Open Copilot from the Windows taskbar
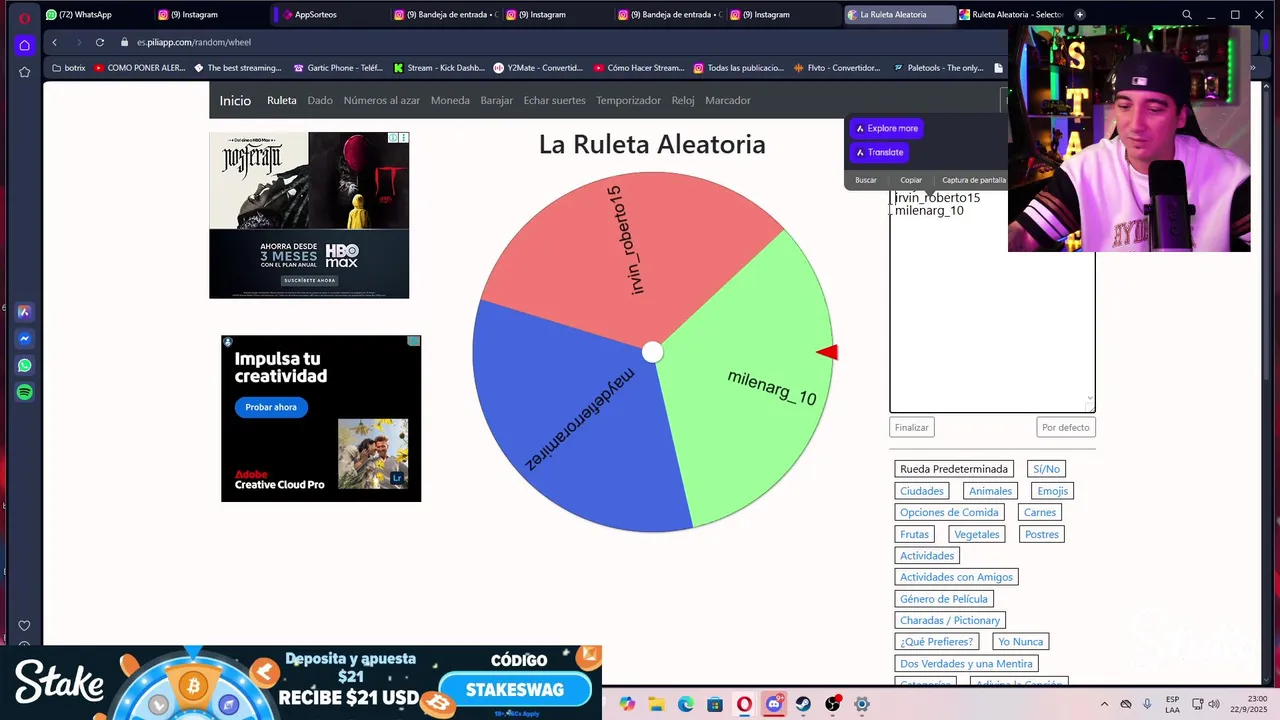 pos(627,704)
